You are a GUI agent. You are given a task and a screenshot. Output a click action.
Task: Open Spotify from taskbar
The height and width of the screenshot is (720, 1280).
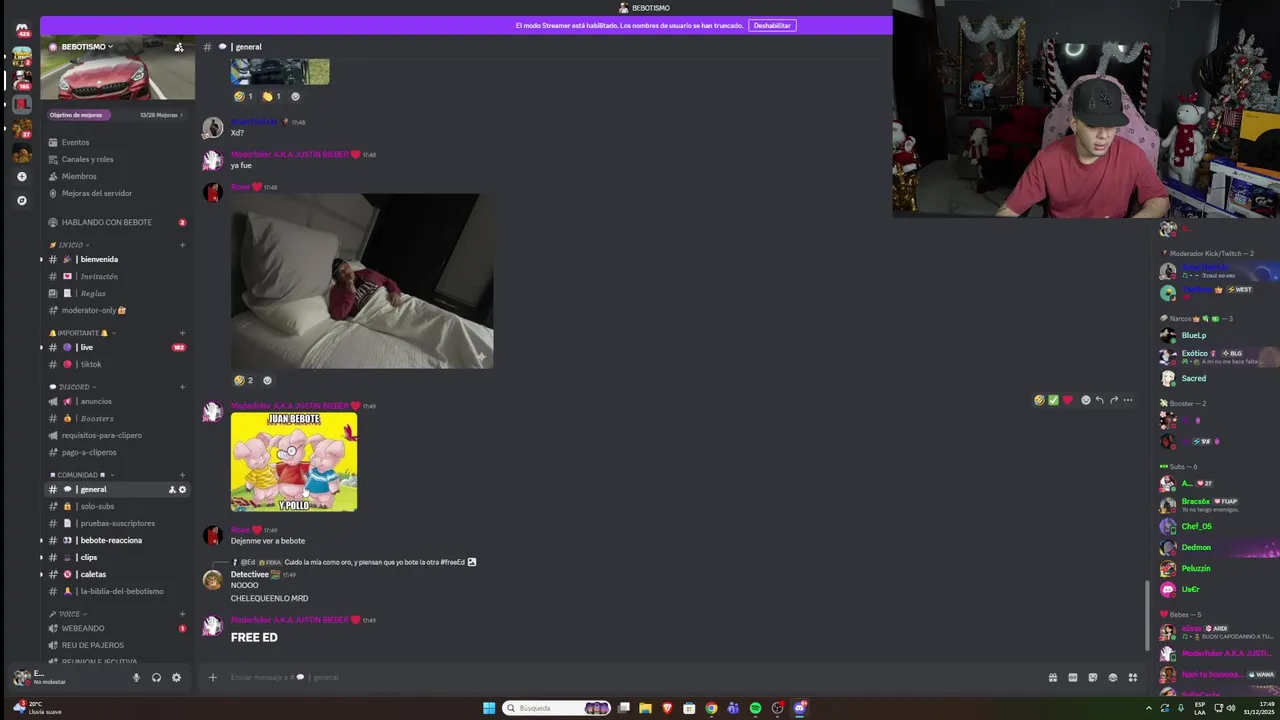[755, 709]
